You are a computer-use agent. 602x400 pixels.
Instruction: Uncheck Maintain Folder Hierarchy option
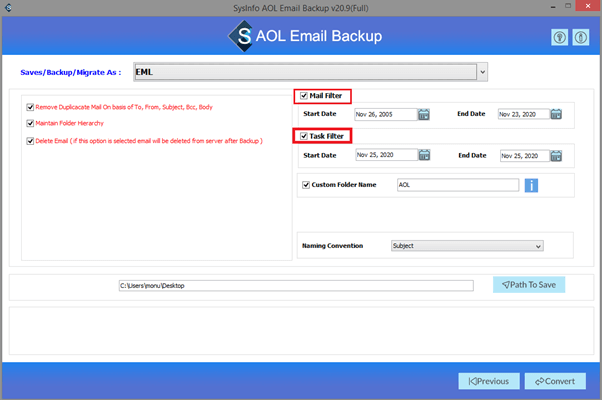pyautogui.click(x=30, y=123)
